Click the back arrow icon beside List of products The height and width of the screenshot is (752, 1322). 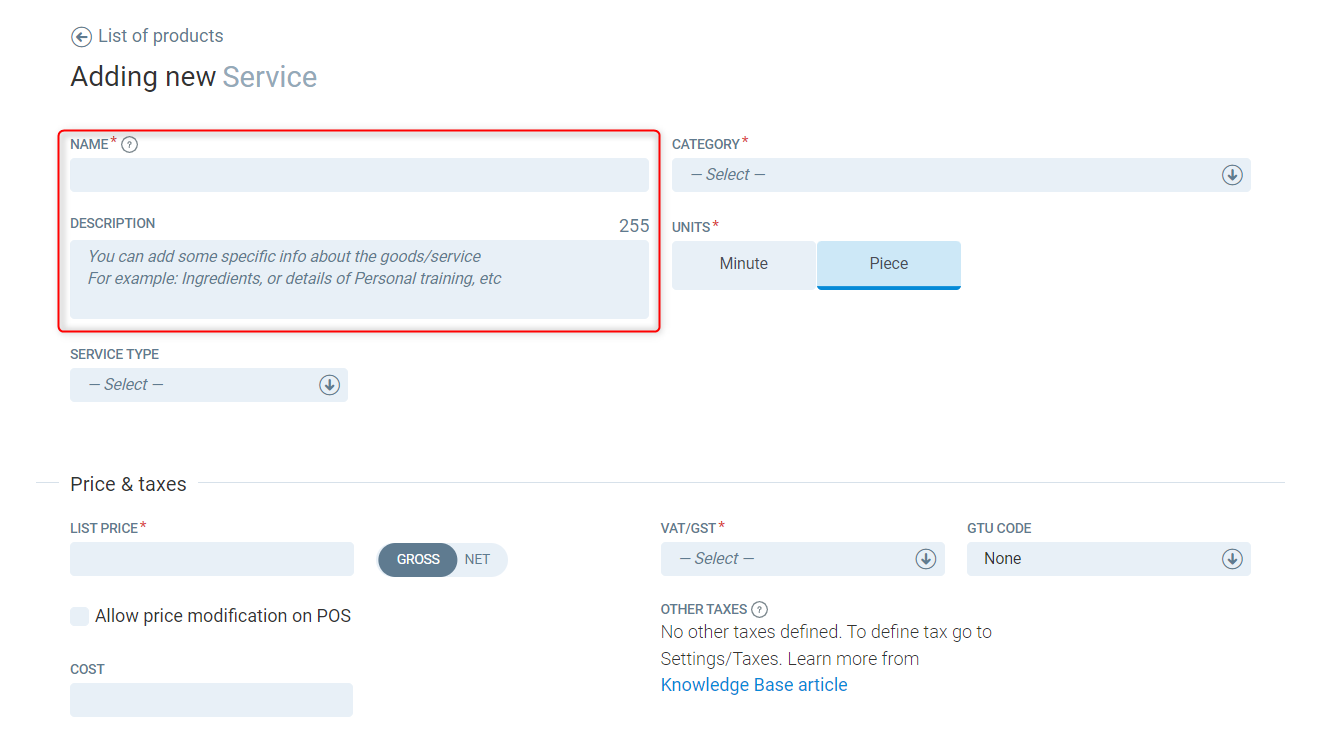click(x=81, y=37)
